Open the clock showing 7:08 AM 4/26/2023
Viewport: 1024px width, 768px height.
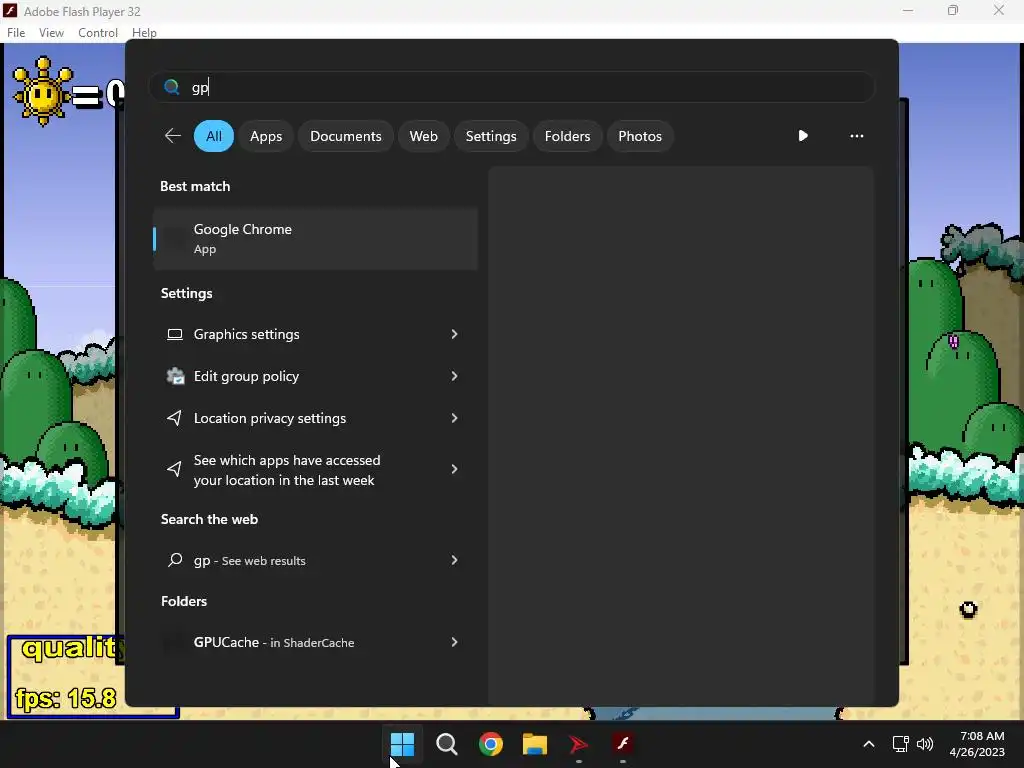(977, 744)
